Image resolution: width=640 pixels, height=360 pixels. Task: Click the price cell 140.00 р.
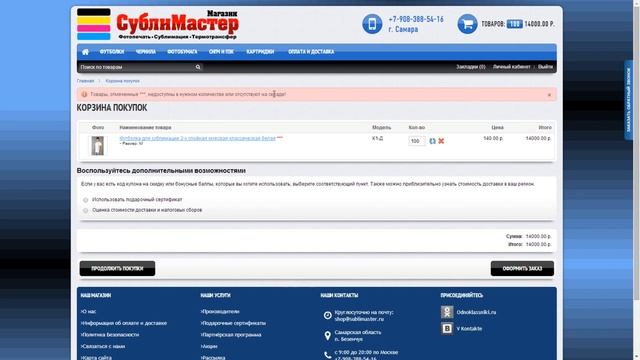tap(493, 138)
